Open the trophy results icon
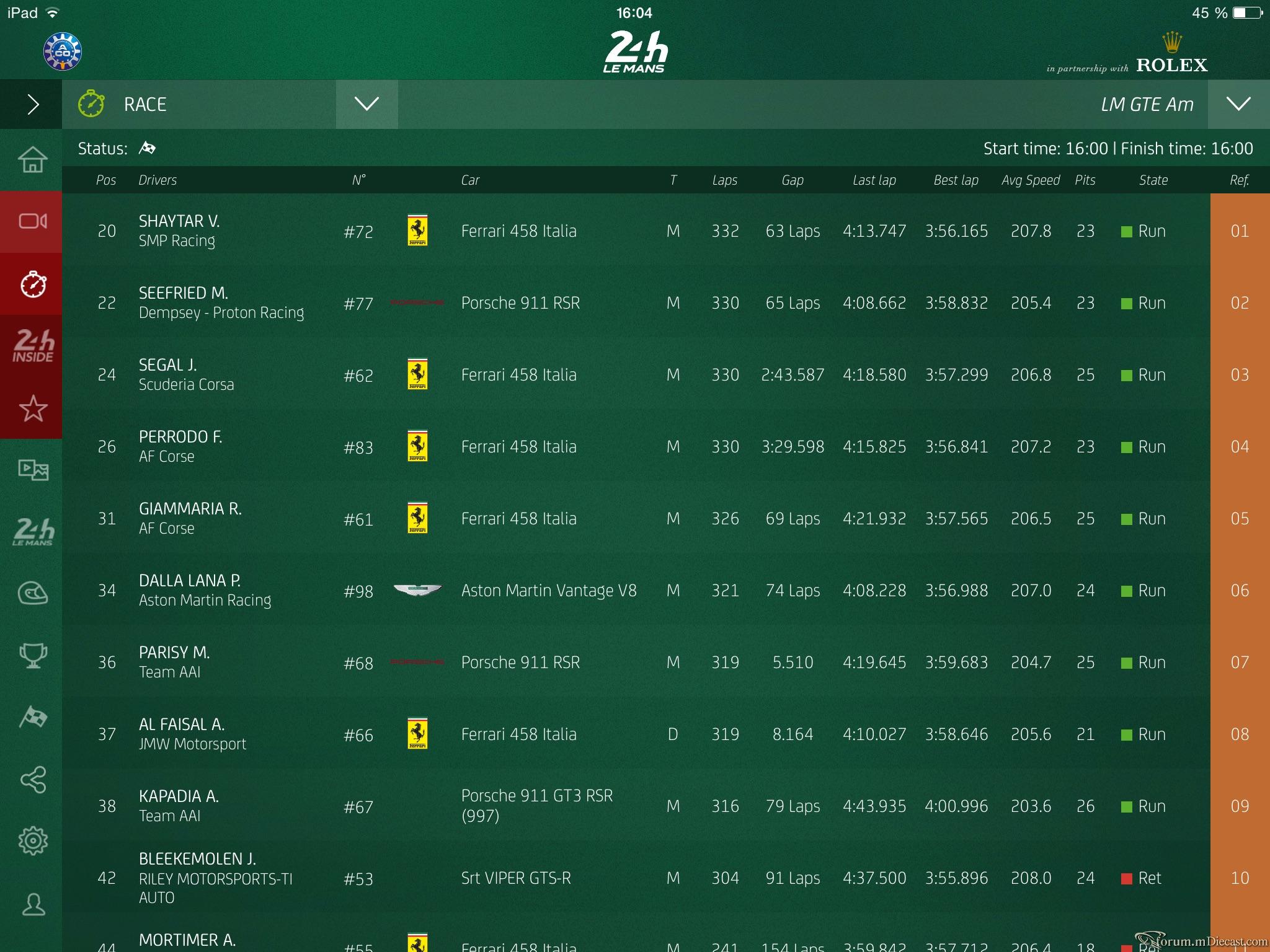1270x952 pixels. click(33, 655)
